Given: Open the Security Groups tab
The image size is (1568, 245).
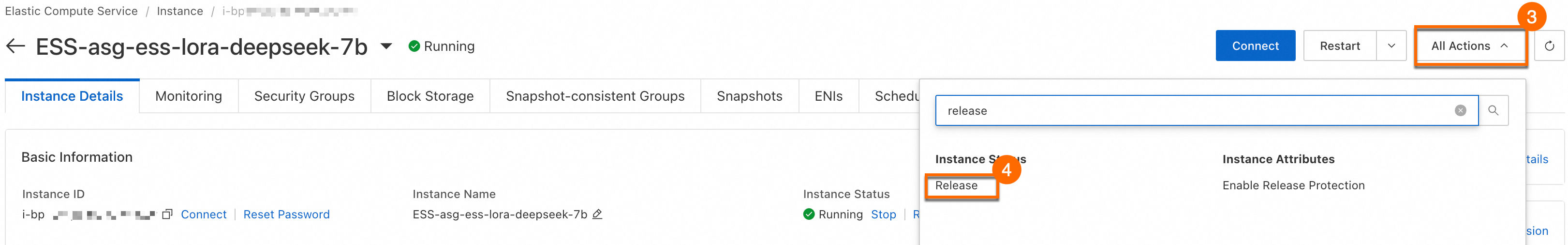Looking at the screenshot, I should [x=304, y=96].
